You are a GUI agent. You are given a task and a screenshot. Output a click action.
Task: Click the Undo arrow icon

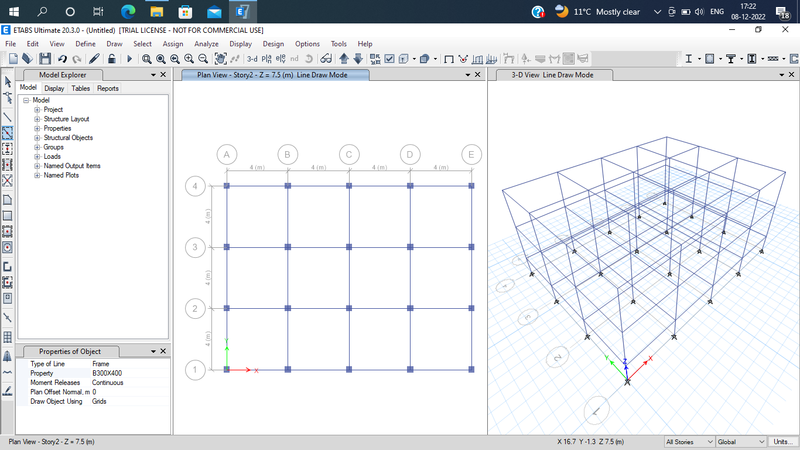pos(62,59)
